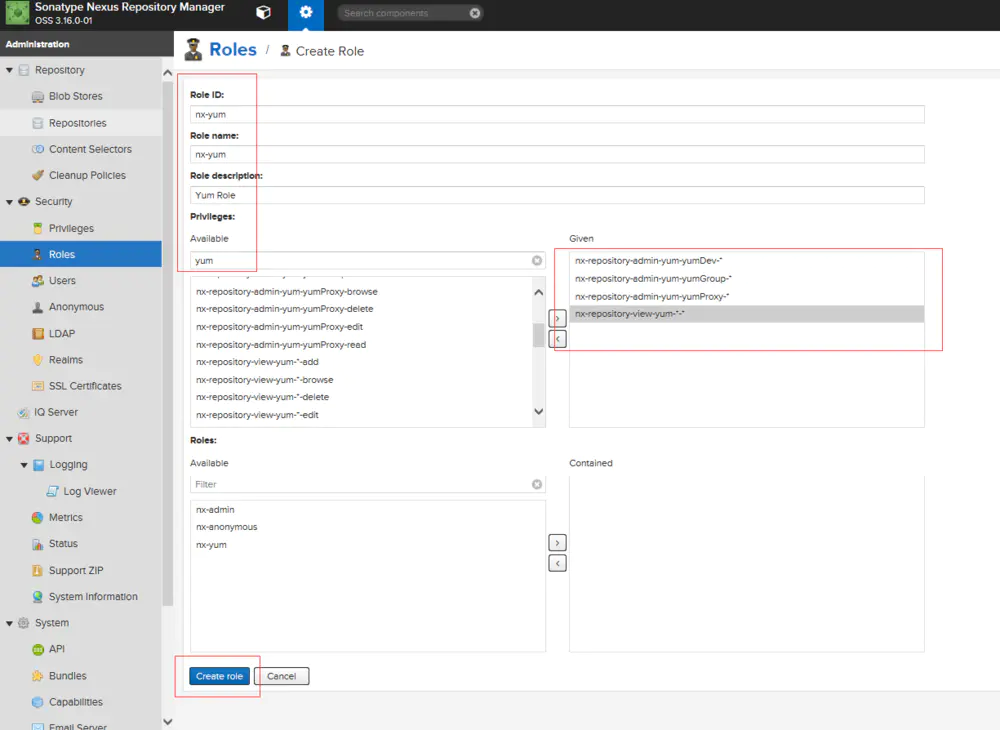The width and height of the screenshot is (1000, 730).
Task: Click the Anonymous user icon
Action: click(x=38, y=307)
